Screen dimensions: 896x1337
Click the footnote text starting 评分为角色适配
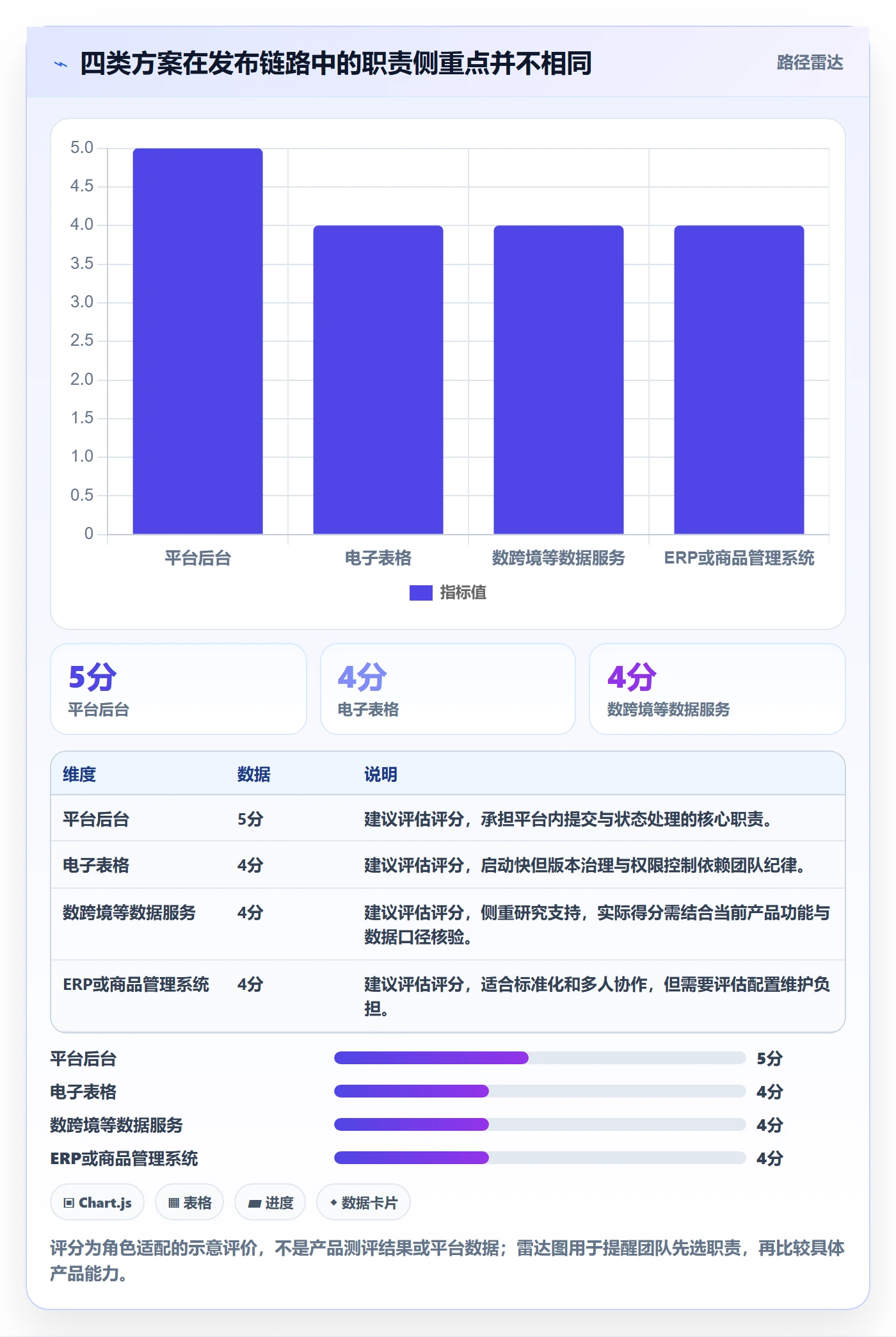[x=447, y=1261]
